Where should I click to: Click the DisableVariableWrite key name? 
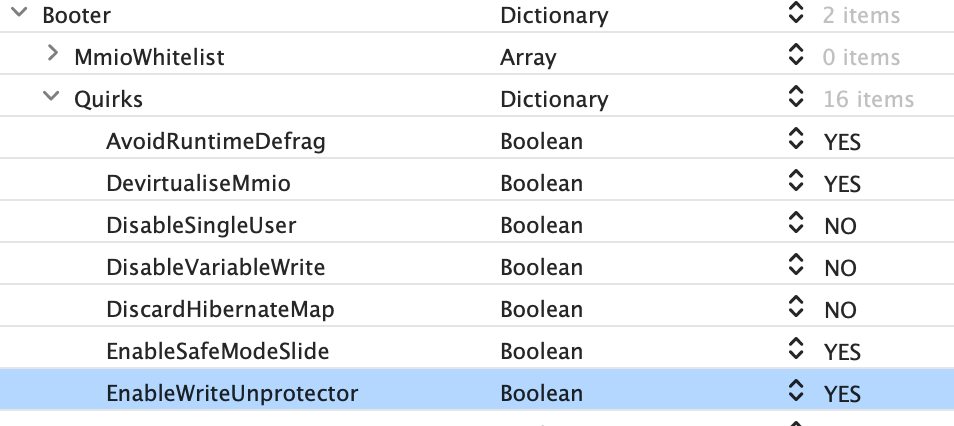click(215, 267)
